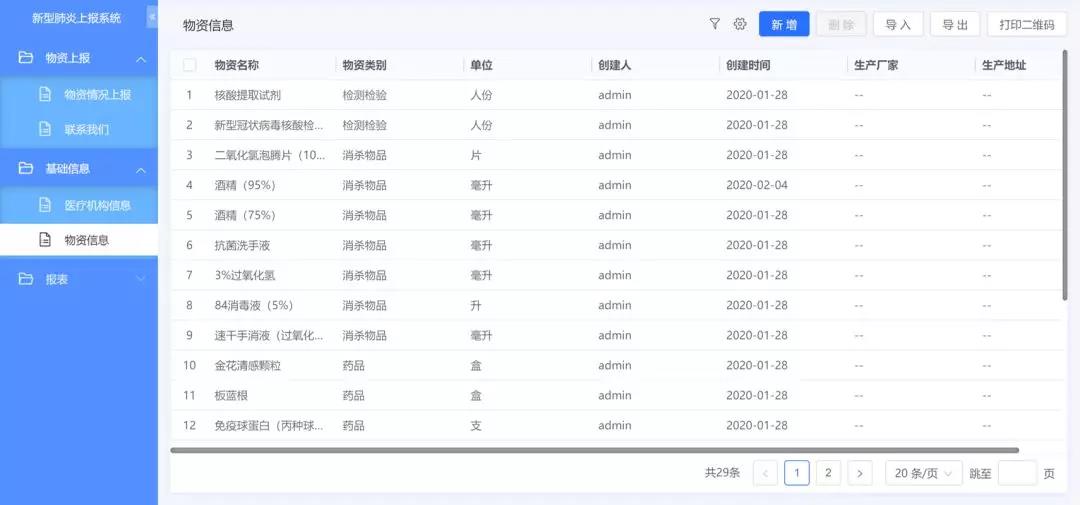1080x505 pixels.
Task: Click 生产厂家 column header
Action: [876, 65]
